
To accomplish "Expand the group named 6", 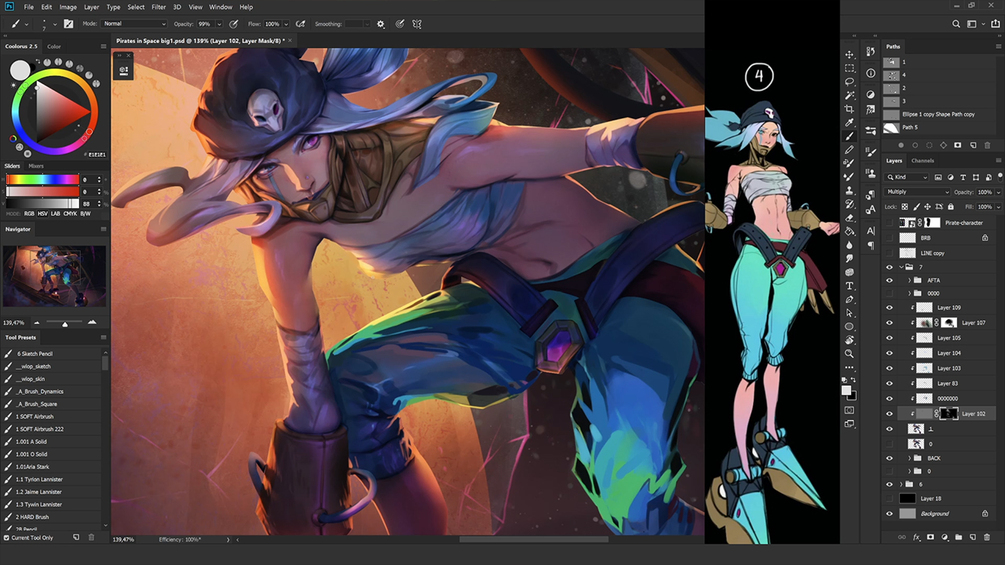I will [901, 484].
